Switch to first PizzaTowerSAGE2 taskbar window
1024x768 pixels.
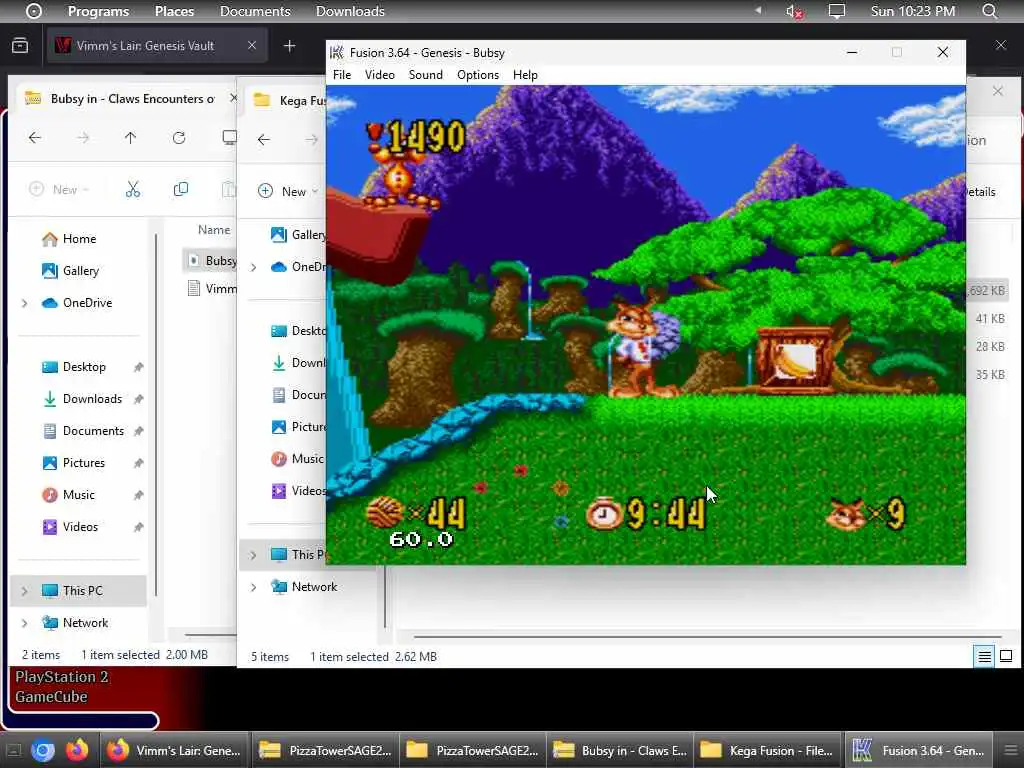click(x=325, y=751)
